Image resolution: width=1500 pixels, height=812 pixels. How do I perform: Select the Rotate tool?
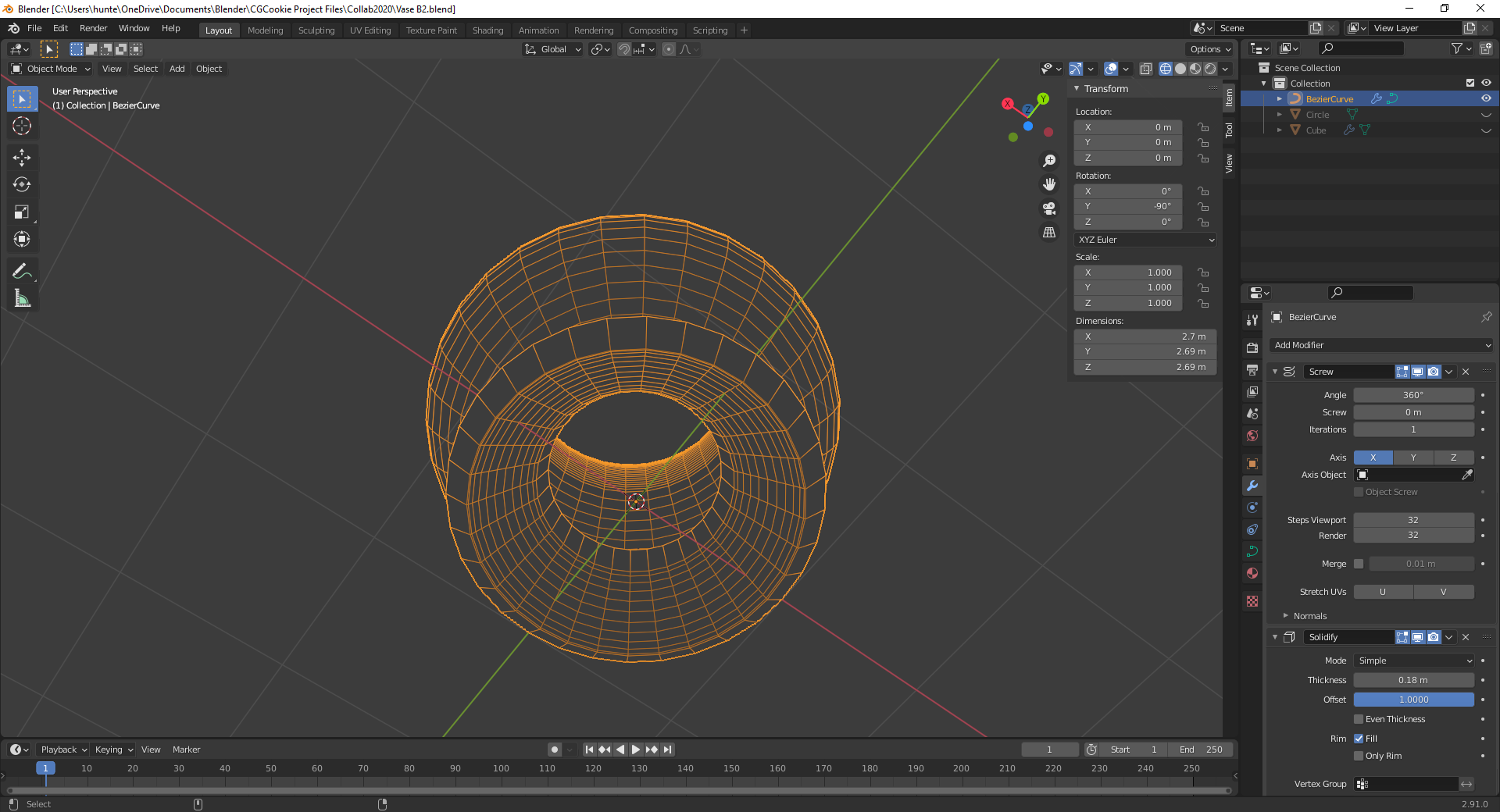(x=22, y=185)
